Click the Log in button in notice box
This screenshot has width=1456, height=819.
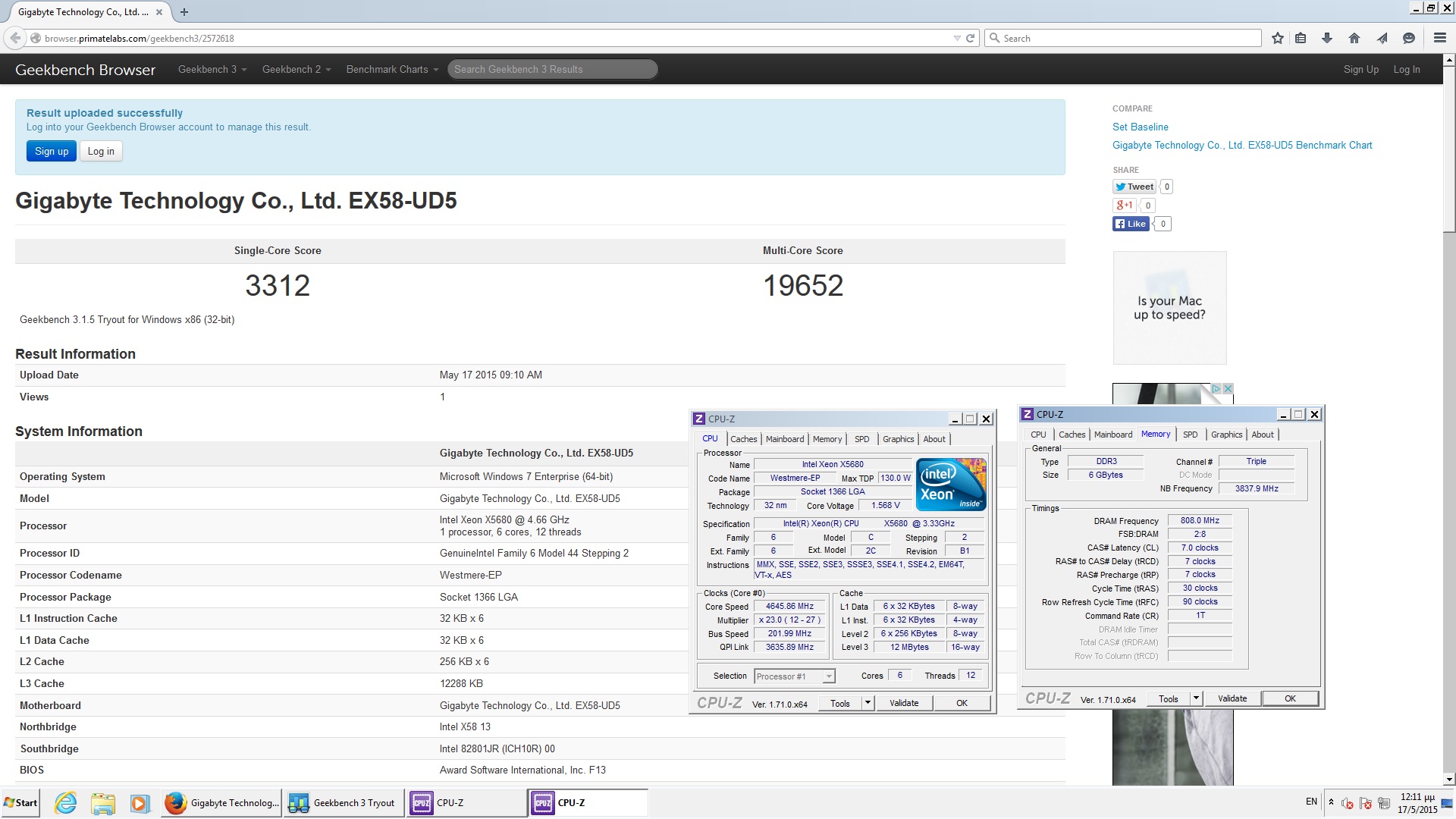[x=101, y=151]
